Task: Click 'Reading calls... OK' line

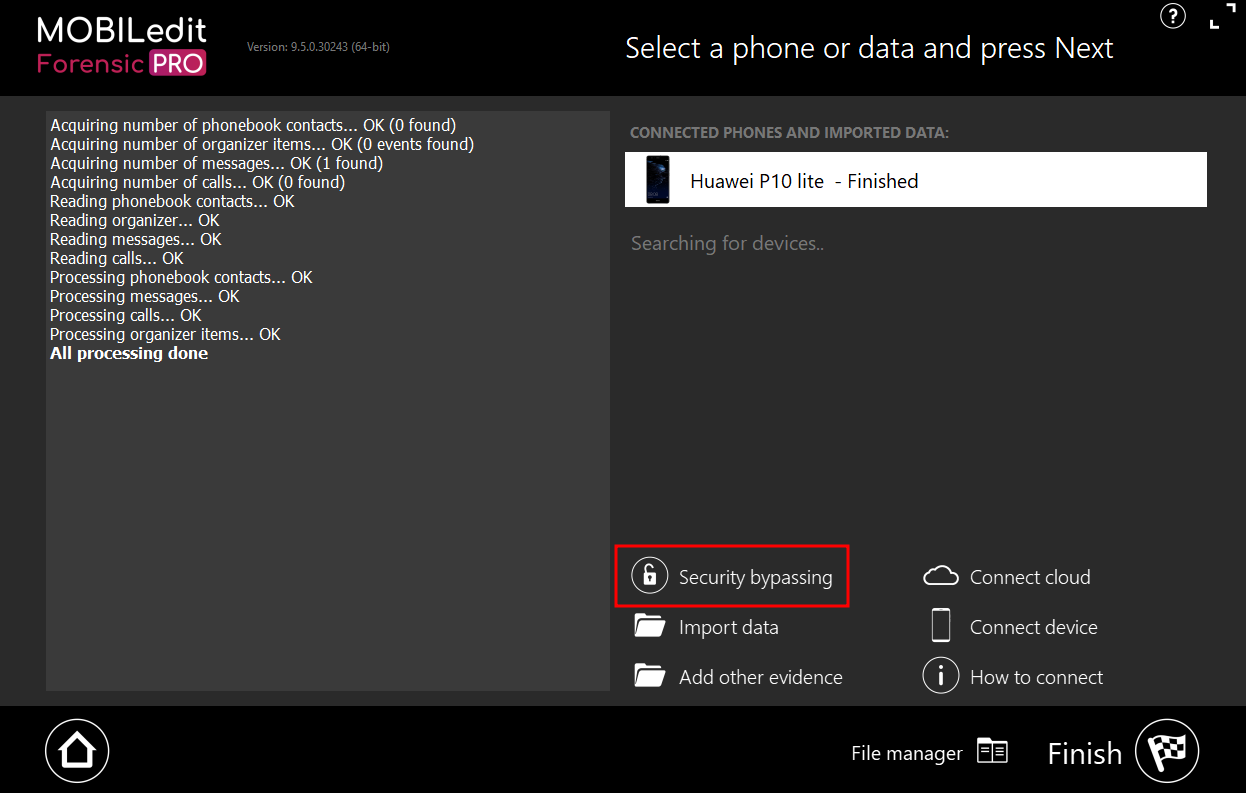Action: click(117, 259)
